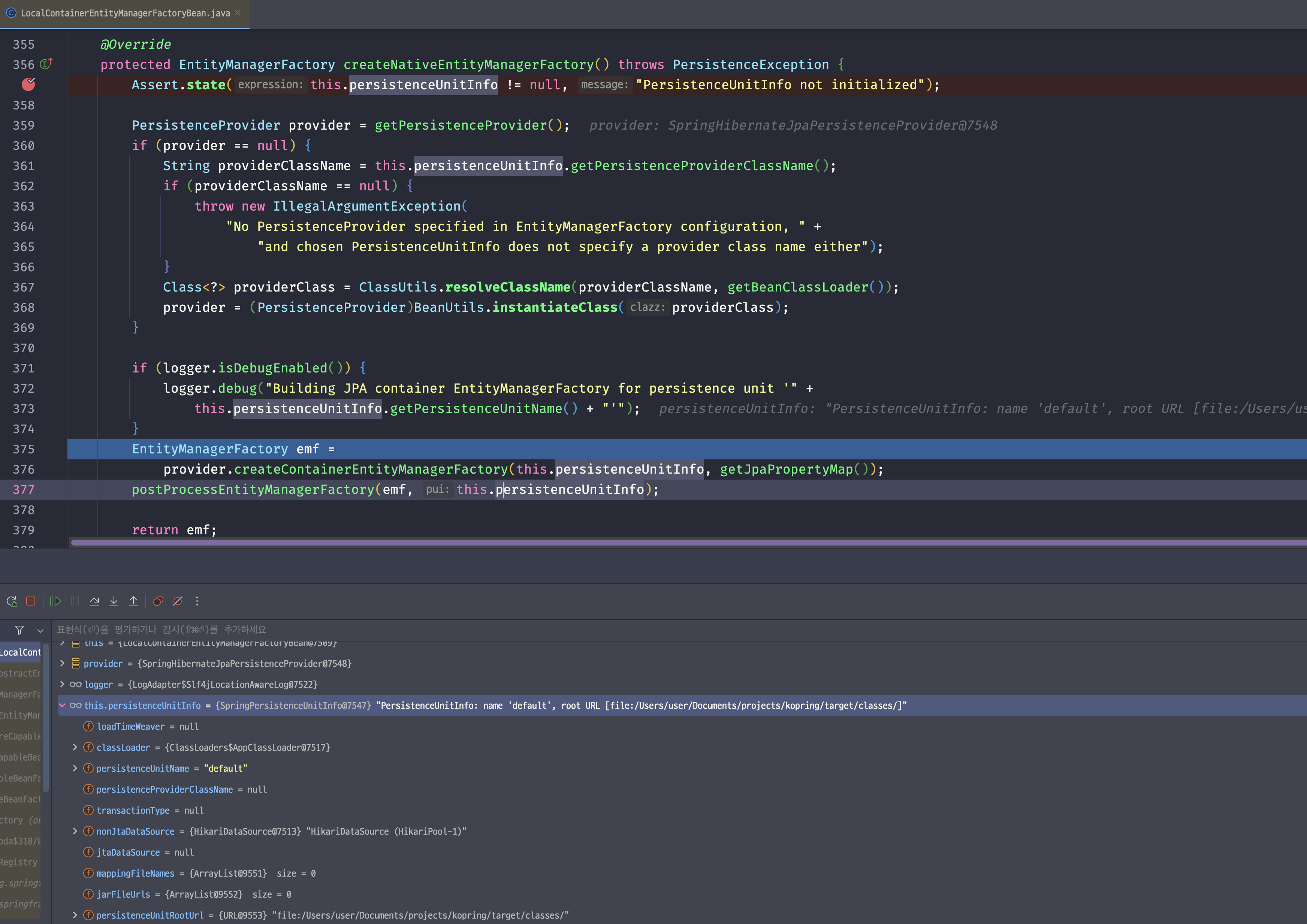This screenshot has height=924, width=1307.
Task: Select the transactionType = null row
Action: (x=682, y=811)
